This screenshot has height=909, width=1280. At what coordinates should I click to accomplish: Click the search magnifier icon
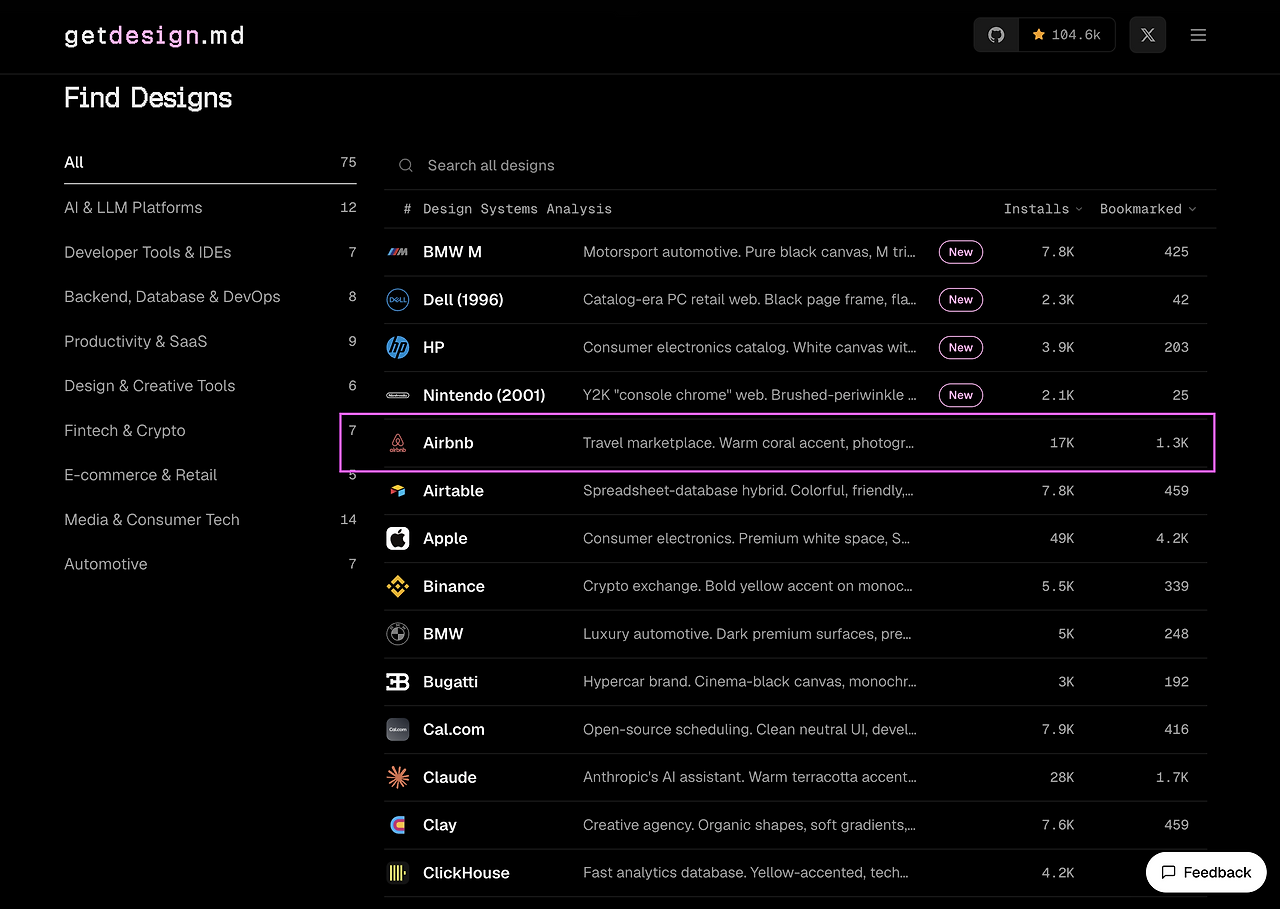point(405,166)
